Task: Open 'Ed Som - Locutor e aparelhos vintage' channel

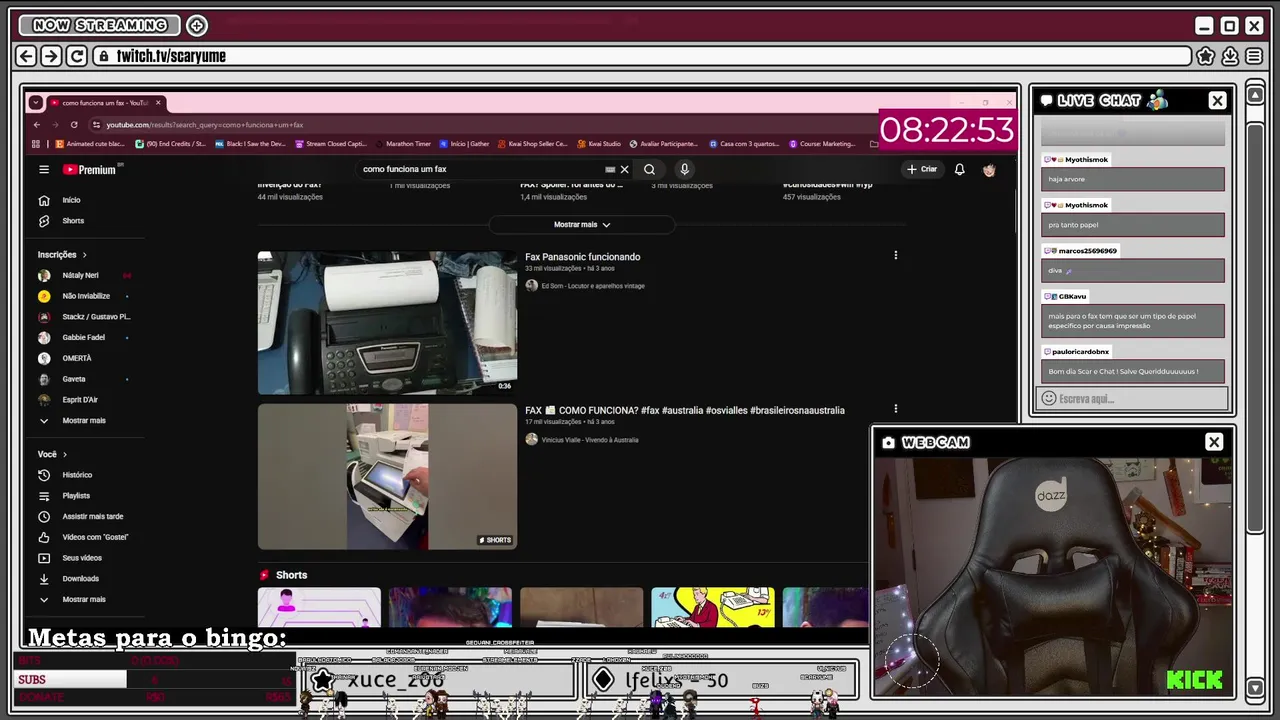Action: [x=593, y=286]
